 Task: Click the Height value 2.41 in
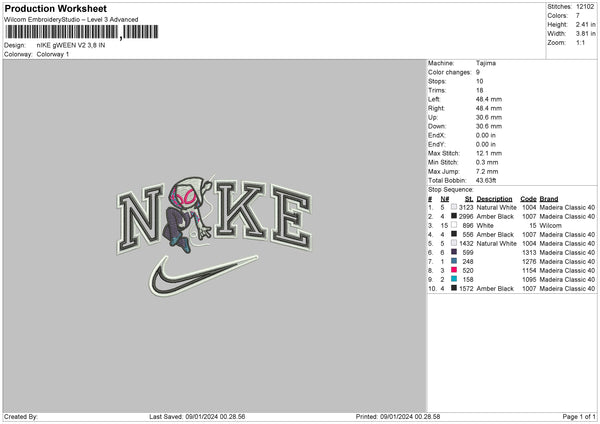tap(585, 24)
